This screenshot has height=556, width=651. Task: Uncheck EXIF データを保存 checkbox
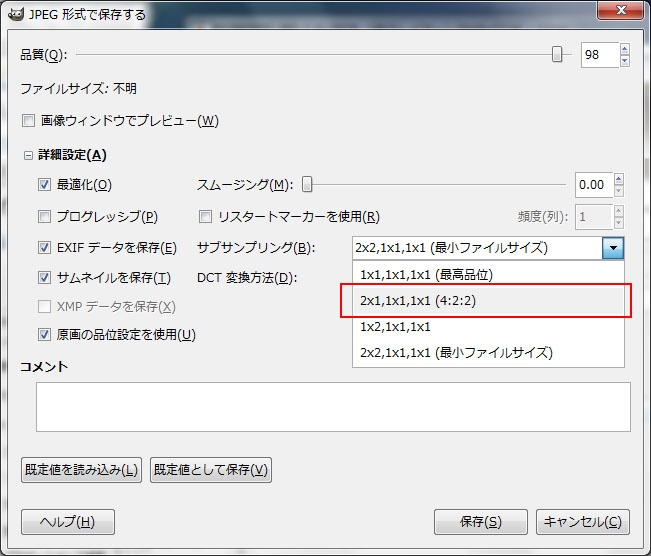pyautogui.click(x=44, y=247)
